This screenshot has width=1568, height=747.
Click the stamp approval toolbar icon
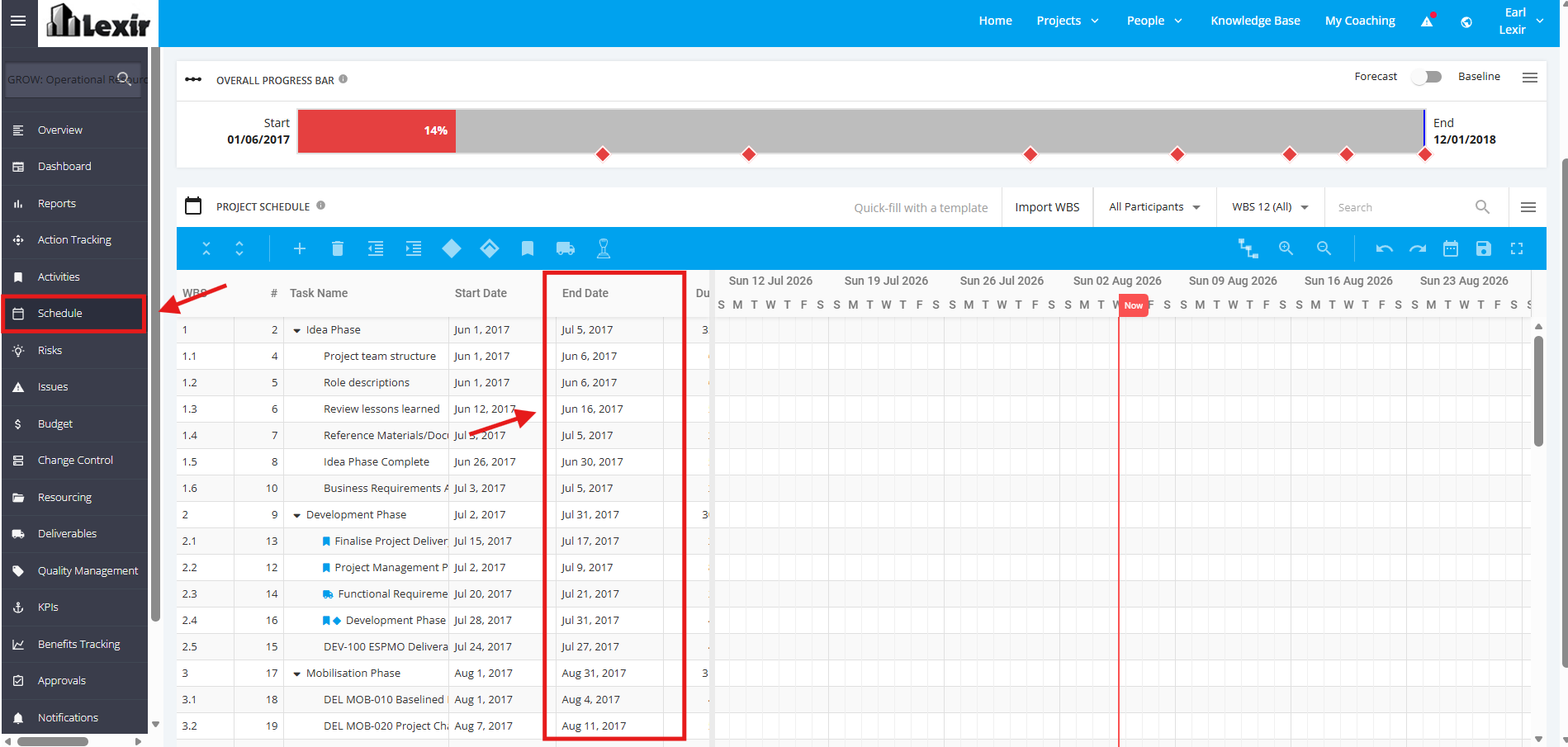tap(604, 248)
